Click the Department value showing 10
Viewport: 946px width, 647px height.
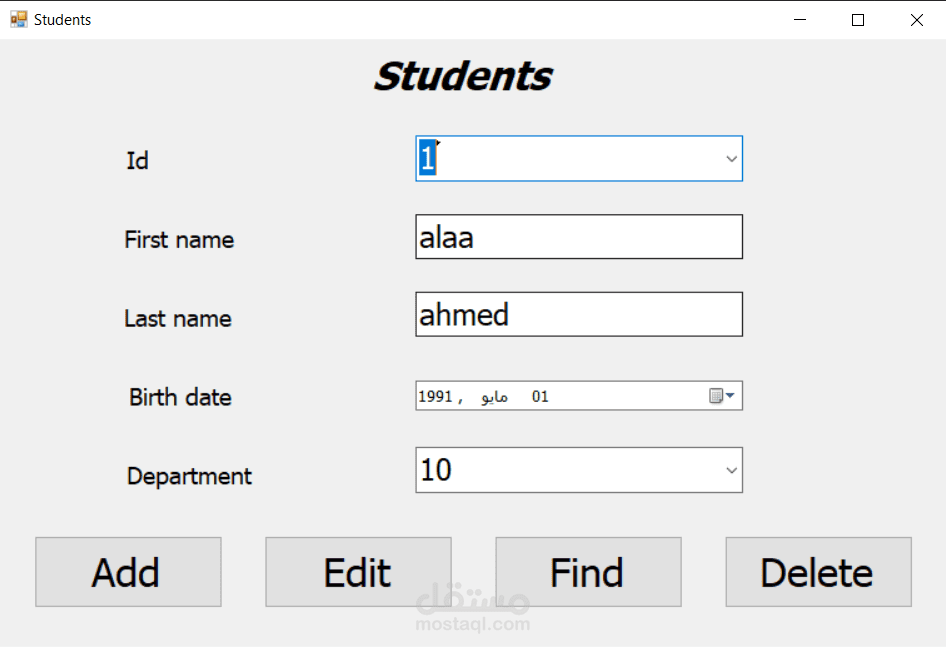tap(437, 470)
